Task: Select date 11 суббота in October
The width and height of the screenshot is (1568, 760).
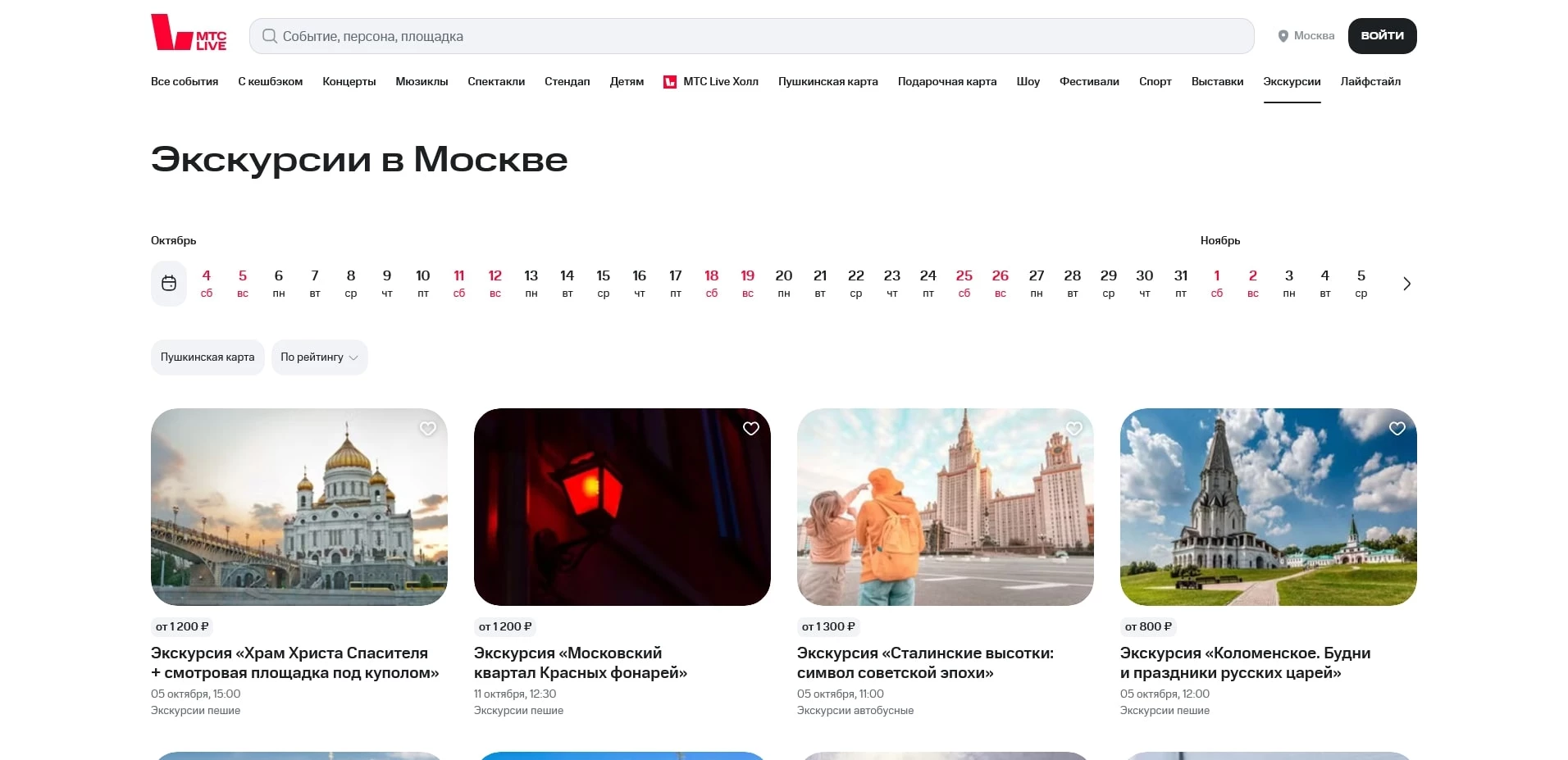Action: pyautogui.click(x=458, y=283)
